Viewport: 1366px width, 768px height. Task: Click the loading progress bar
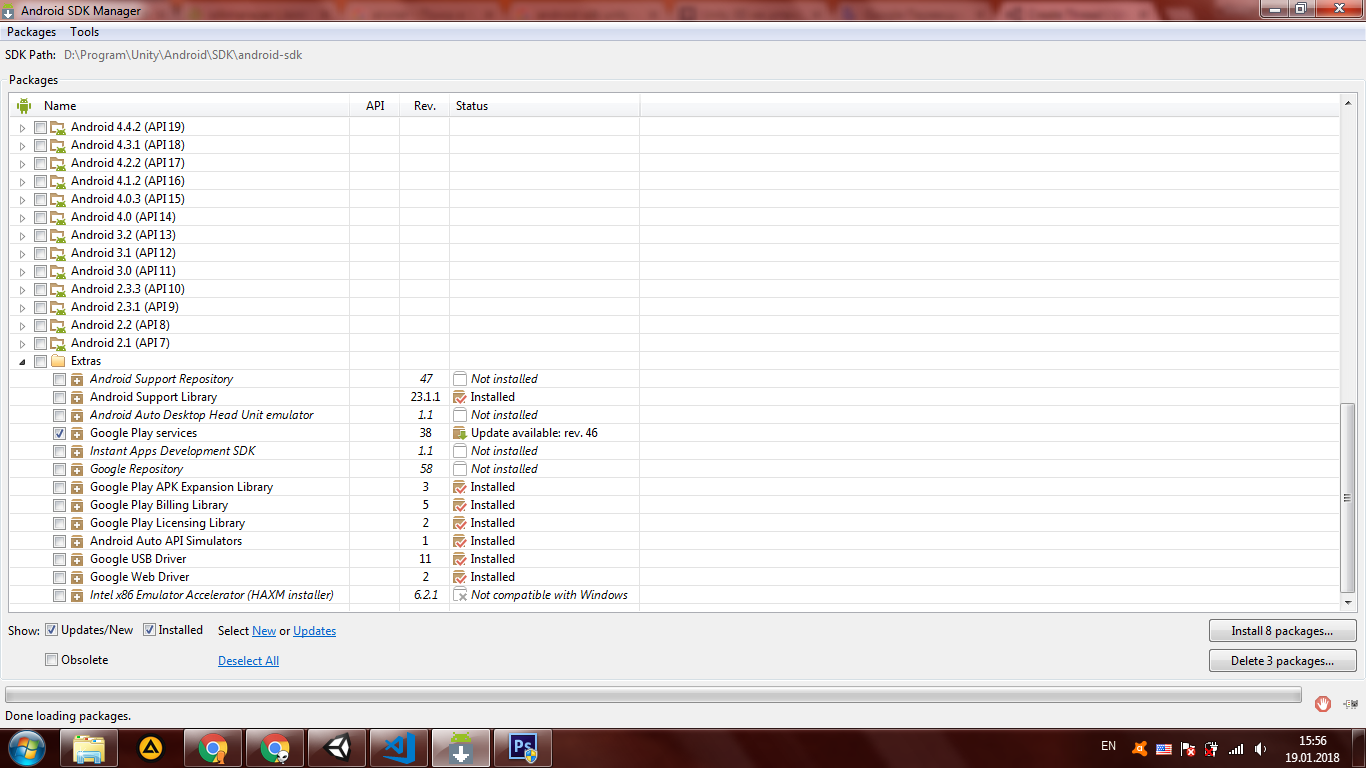654,694
